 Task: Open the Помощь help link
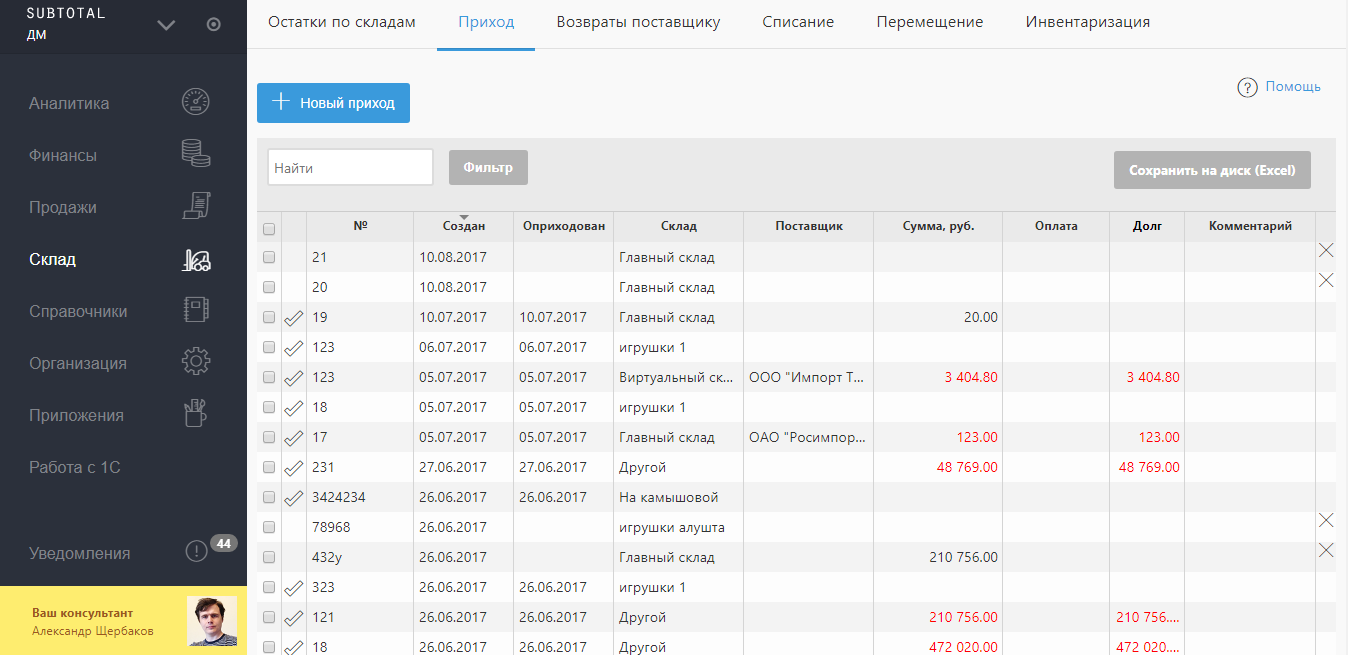(1292, 87)
